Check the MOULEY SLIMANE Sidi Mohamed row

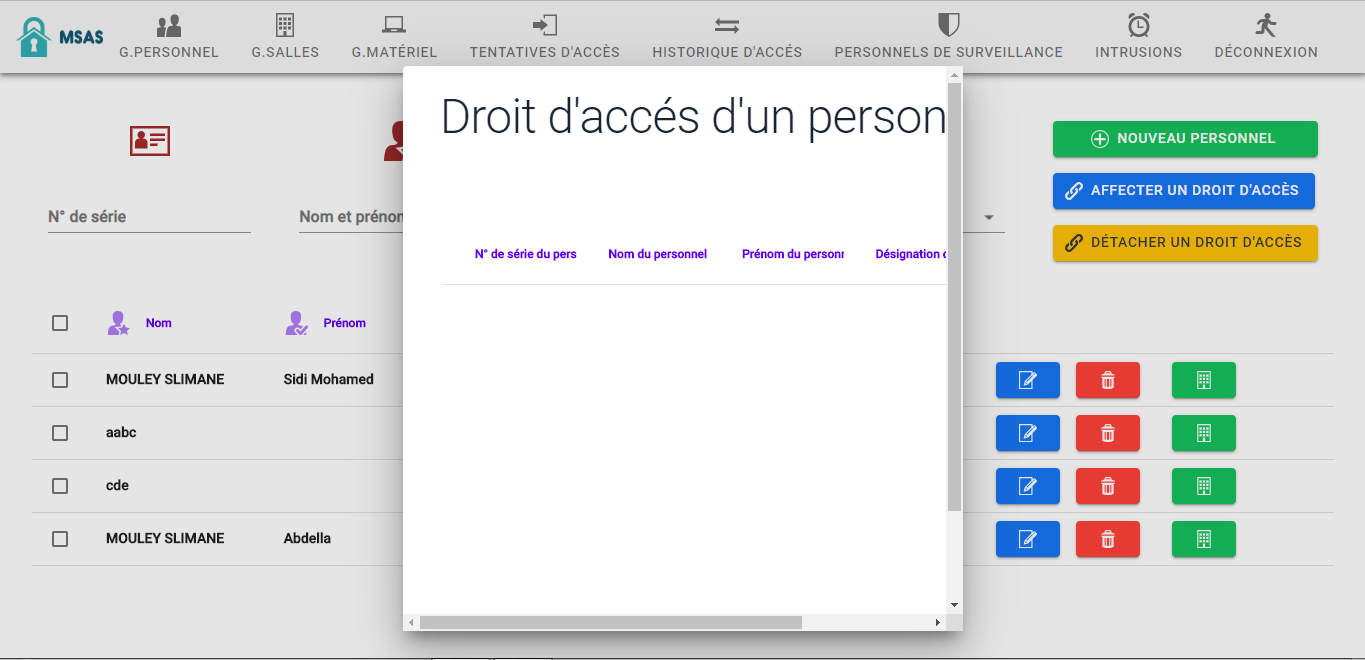(x=60, y=380)
